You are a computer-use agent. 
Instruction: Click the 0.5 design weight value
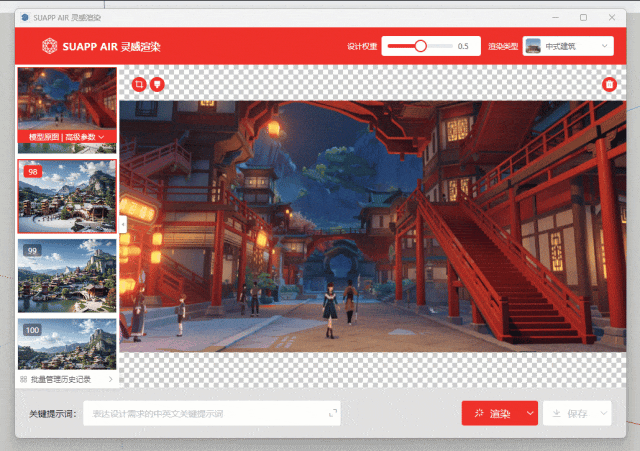click(x=463, y=46)
